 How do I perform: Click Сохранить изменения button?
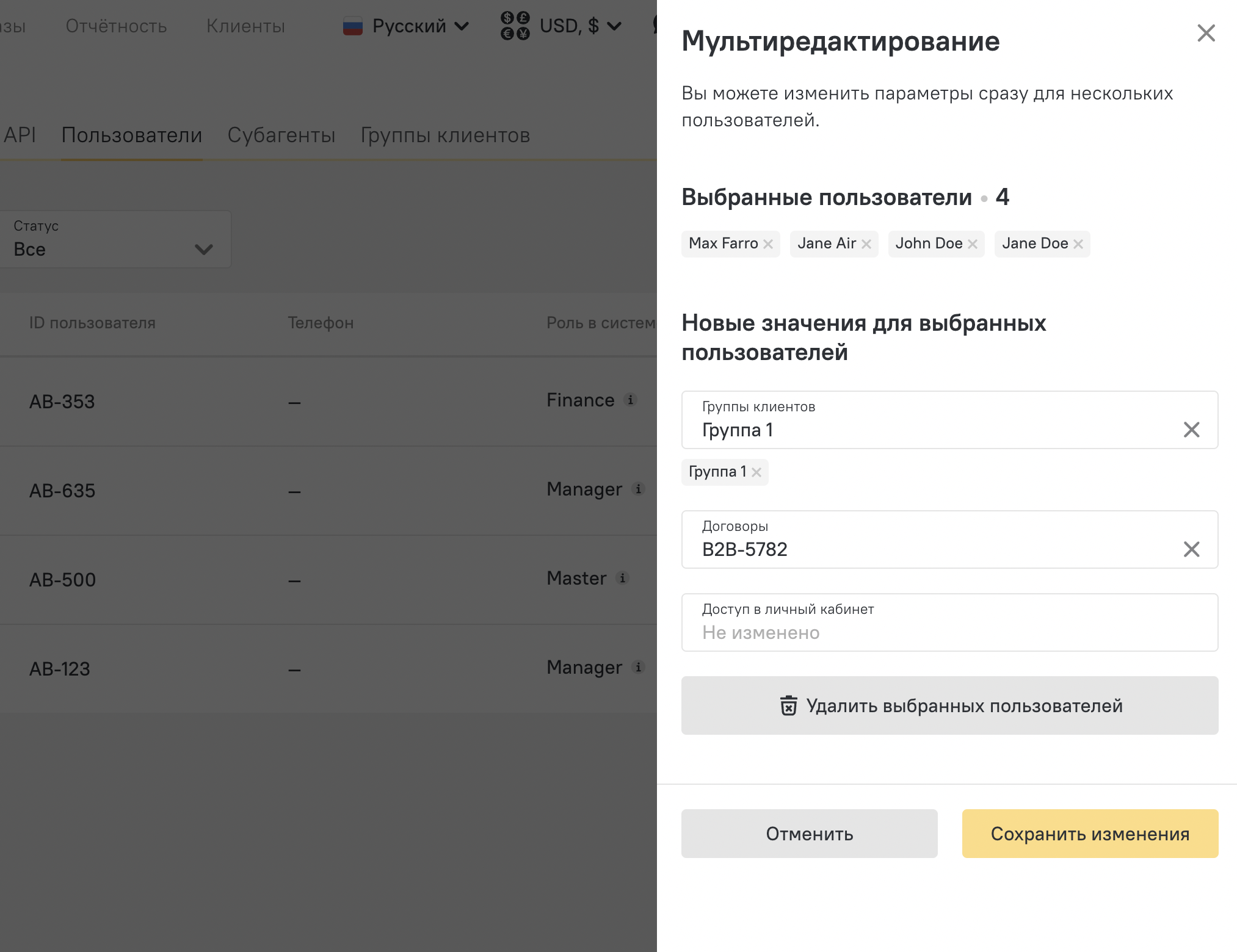[1090, 834]
